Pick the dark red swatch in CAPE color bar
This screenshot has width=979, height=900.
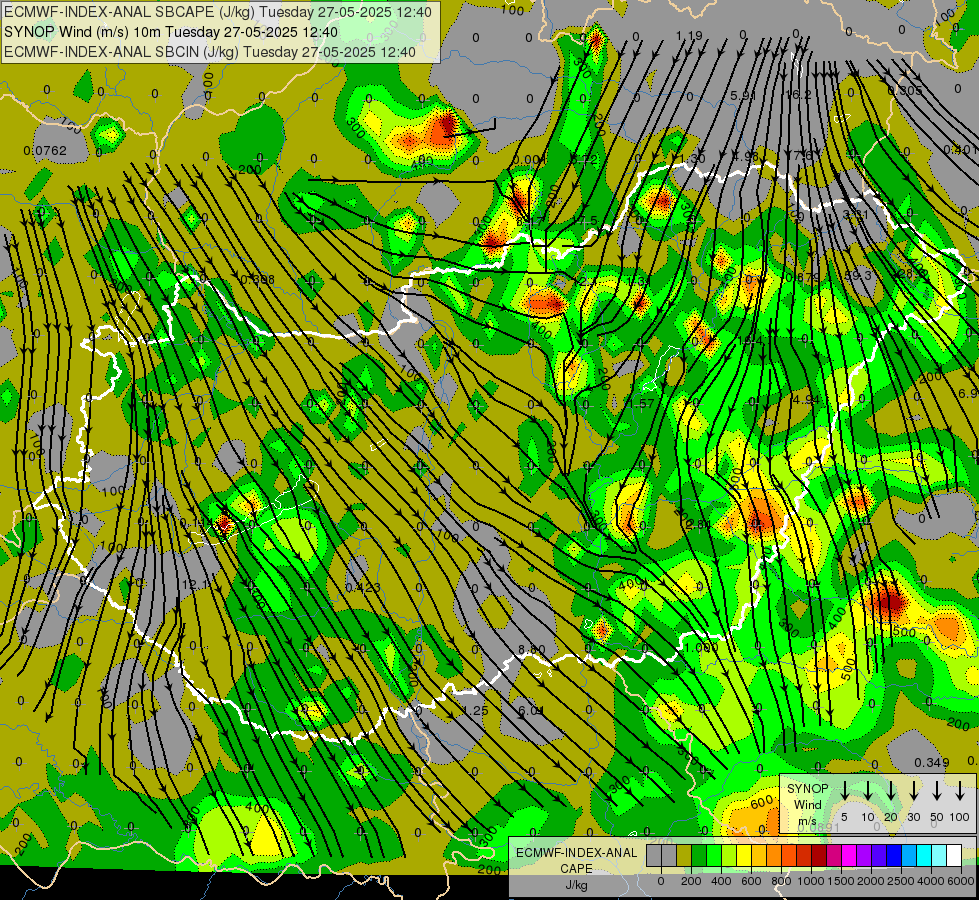[819, 856]
